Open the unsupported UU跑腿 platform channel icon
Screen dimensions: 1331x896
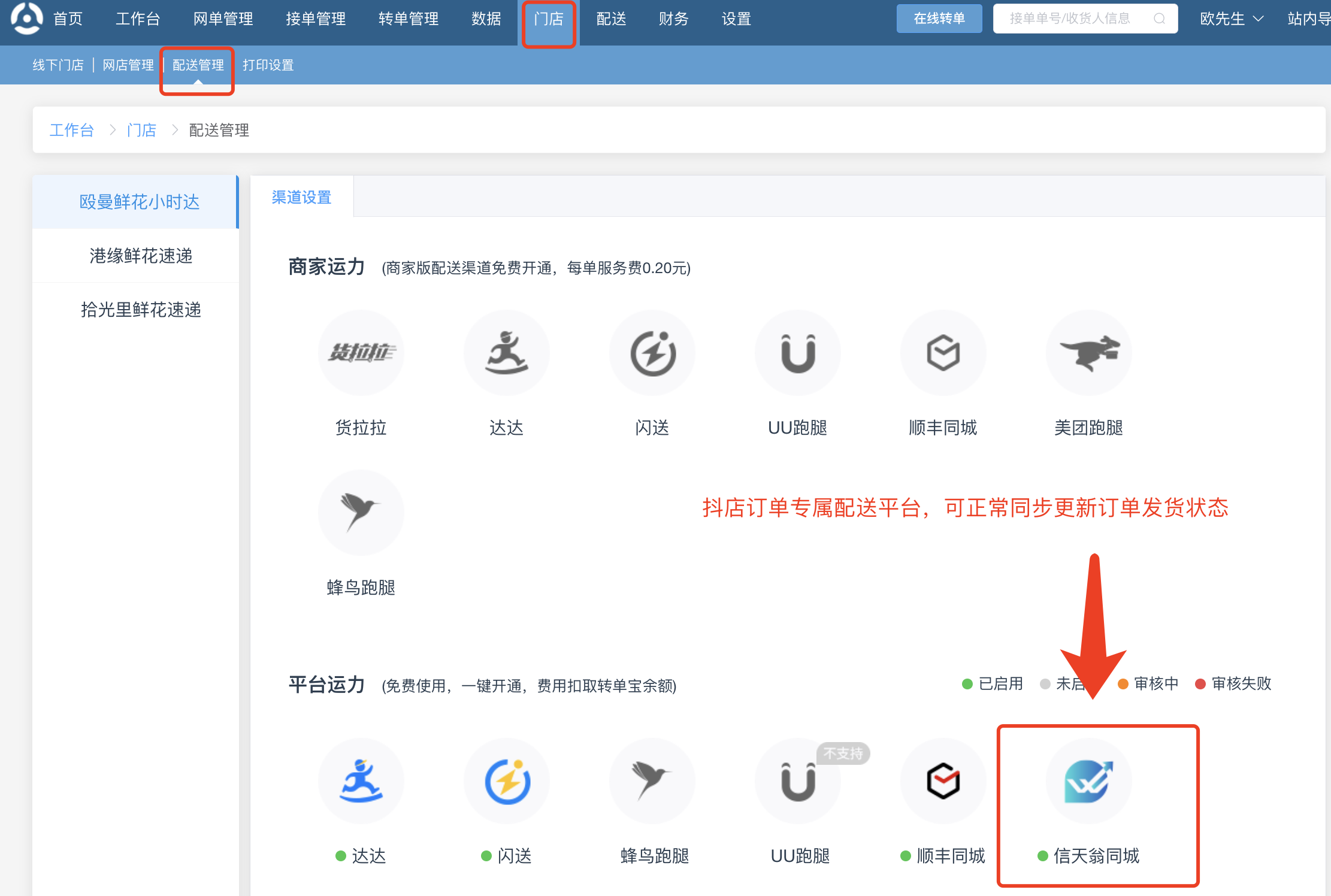pos(798,781)
